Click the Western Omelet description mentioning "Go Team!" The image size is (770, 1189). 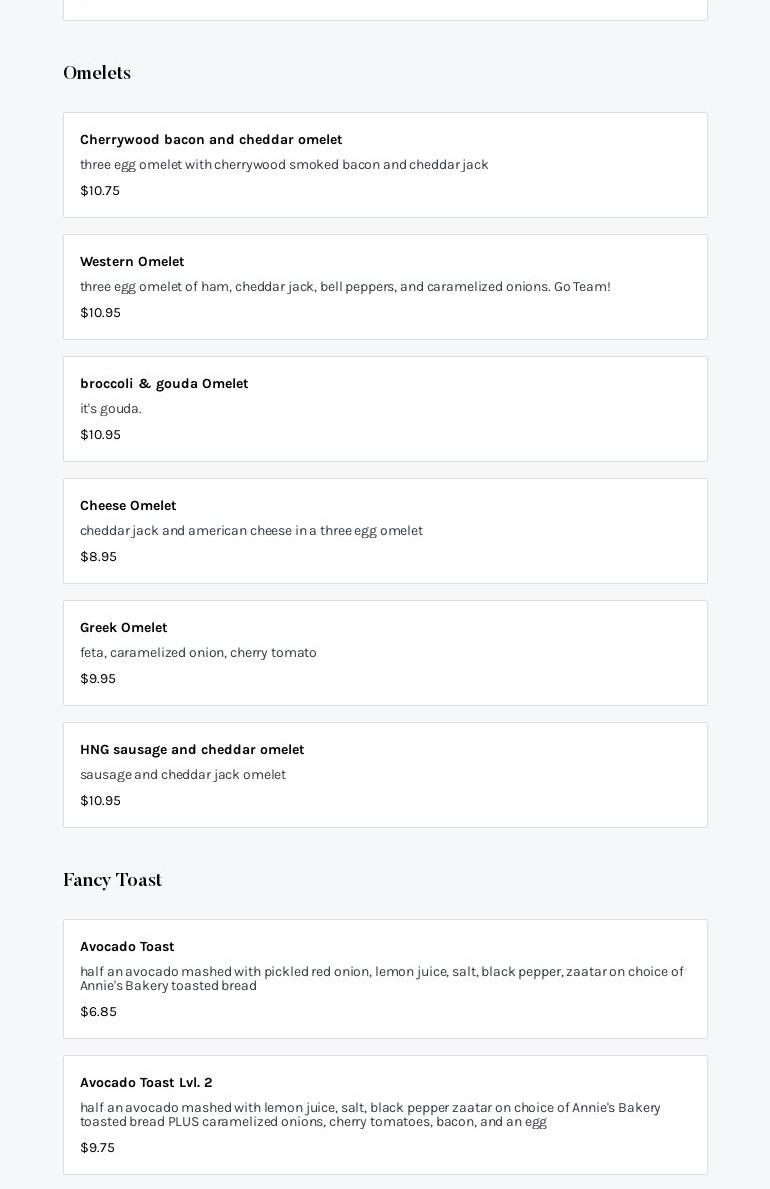pos(345,287)
